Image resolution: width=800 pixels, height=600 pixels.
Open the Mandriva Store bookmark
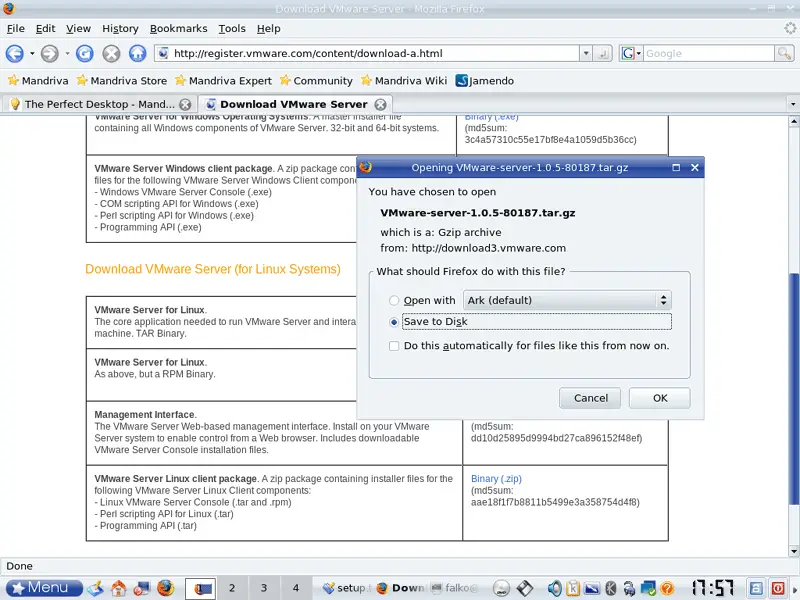point(122,81)
